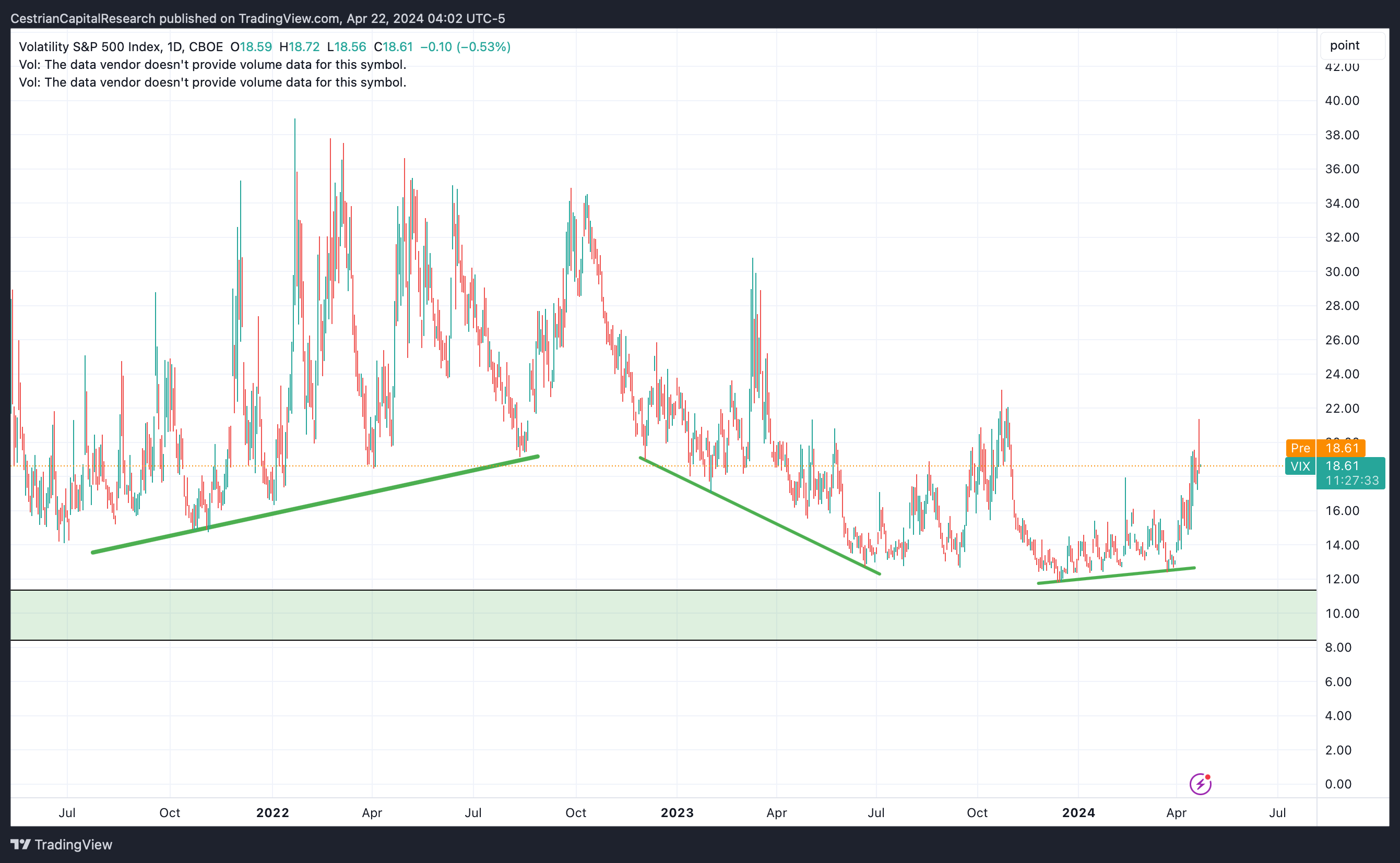This screenshot has height=863, width=1400.
Task: Click the 2023 label on time axis
Action: [x=677, y=812]
